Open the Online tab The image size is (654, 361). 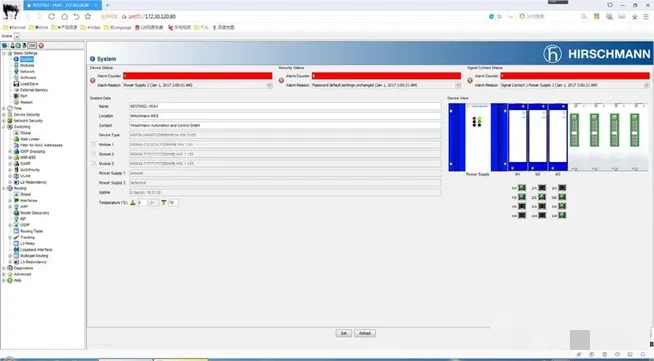tap(7, 36)
